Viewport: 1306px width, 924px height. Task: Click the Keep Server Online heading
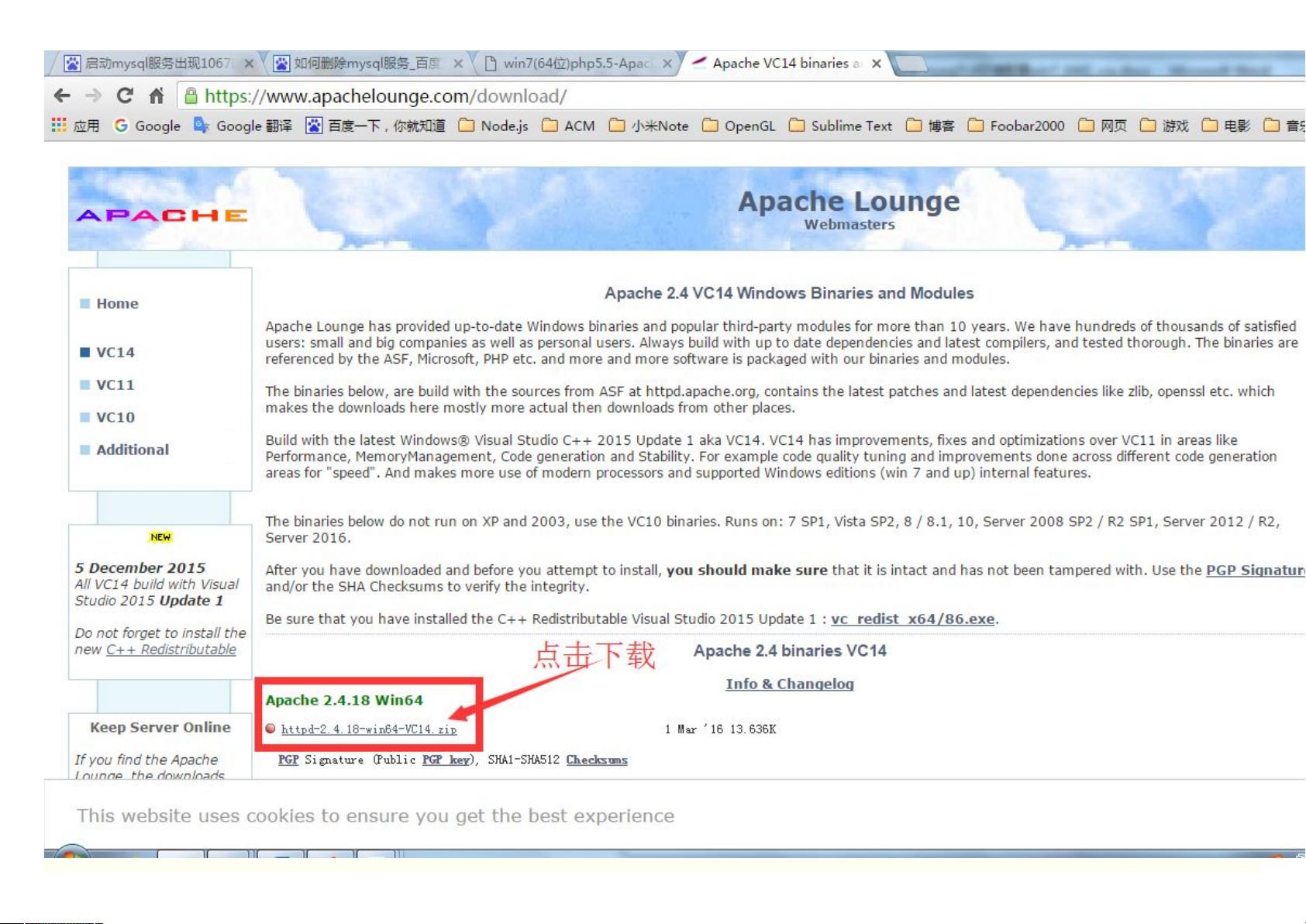(160, 727)
